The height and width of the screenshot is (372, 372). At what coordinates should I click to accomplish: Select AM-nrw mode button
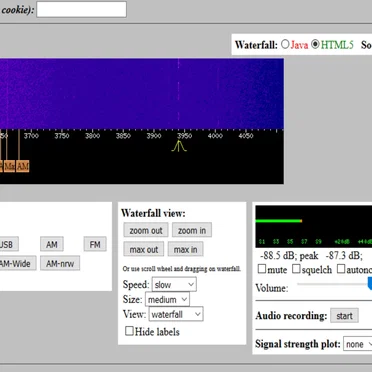[x=60, y=263]
